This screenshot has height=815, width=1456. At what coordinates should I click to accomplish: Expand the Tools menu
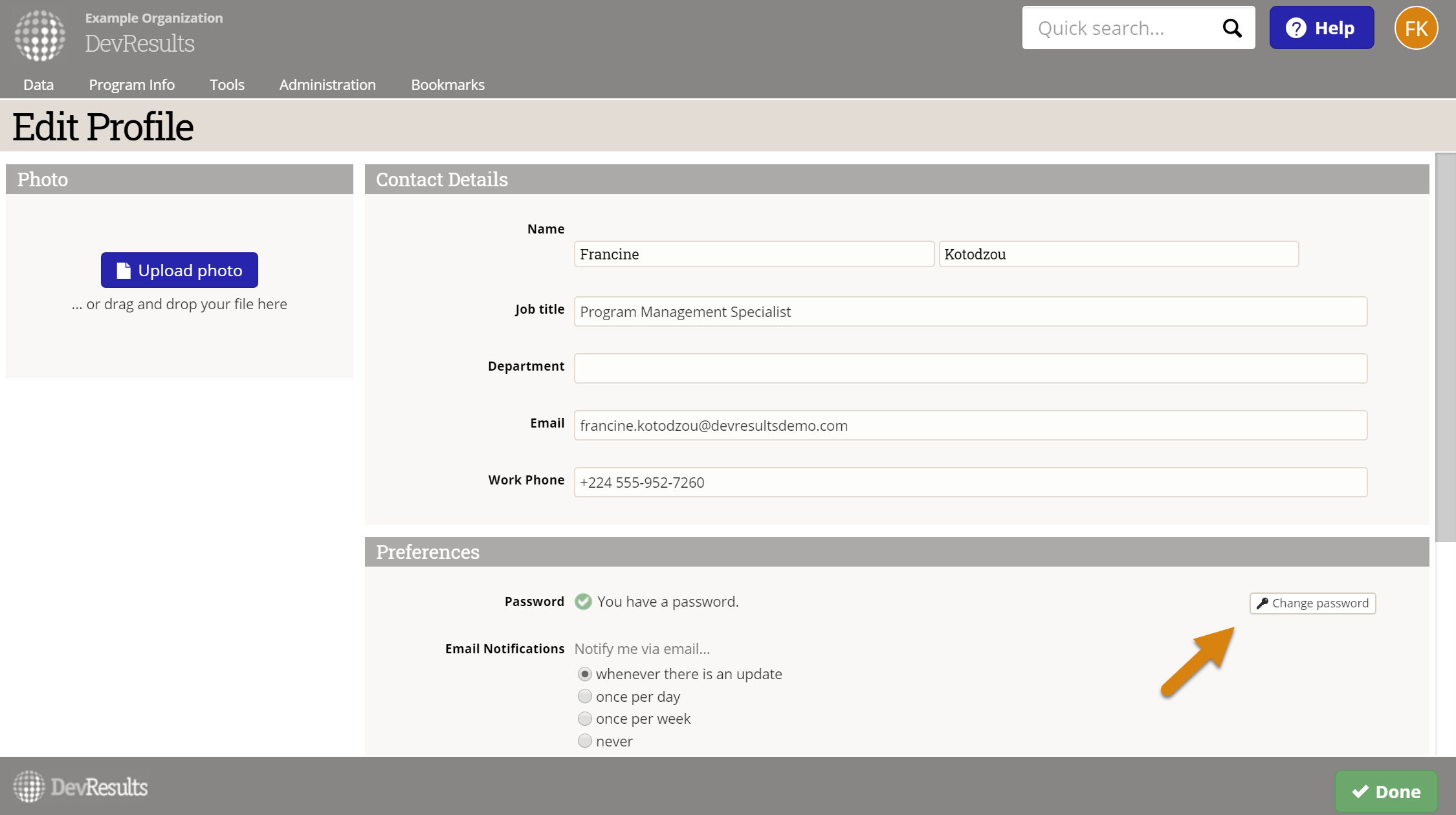(x=226, y=85)
